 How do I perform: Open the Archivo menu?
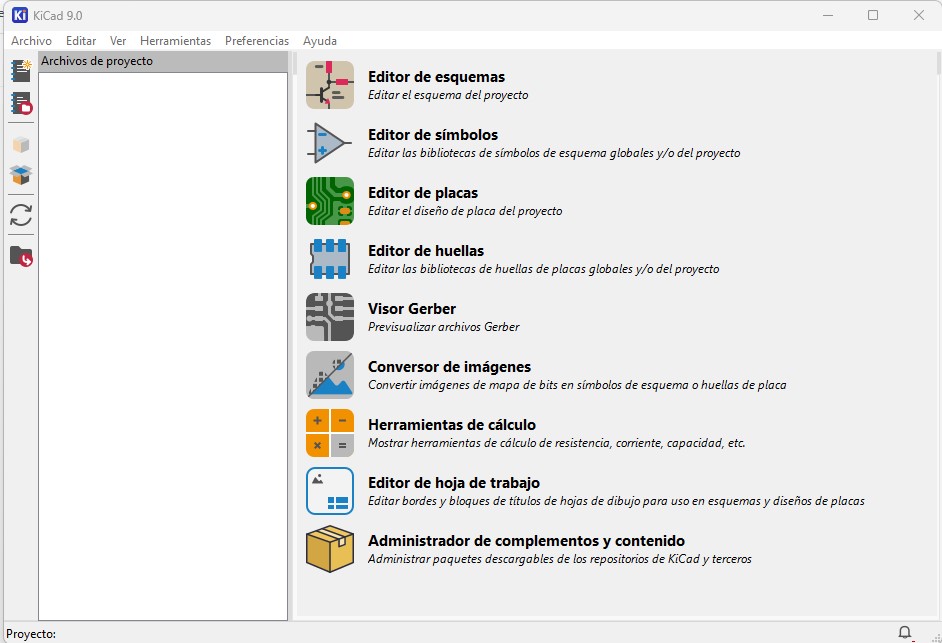(x=31, y=40)
